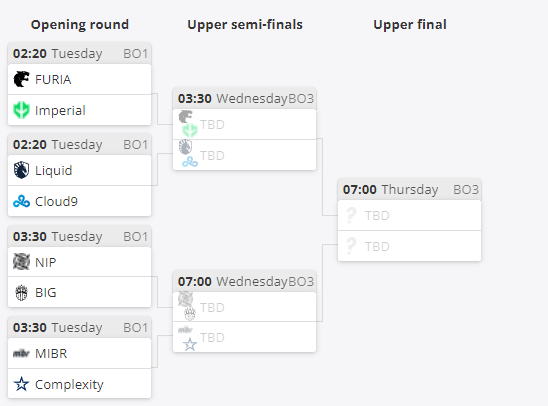
Task: Open the 03:30 Tuesday NIP match header
Action: pyautogui.click(x=80, y=237)
